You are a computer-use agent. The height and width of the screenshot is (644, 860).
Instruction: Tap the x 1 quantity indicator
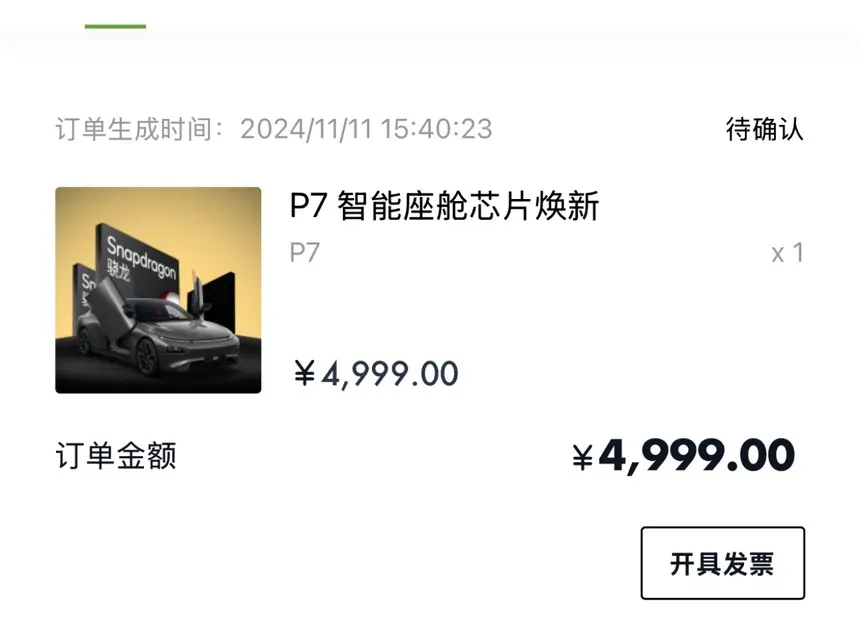point(787,253)
